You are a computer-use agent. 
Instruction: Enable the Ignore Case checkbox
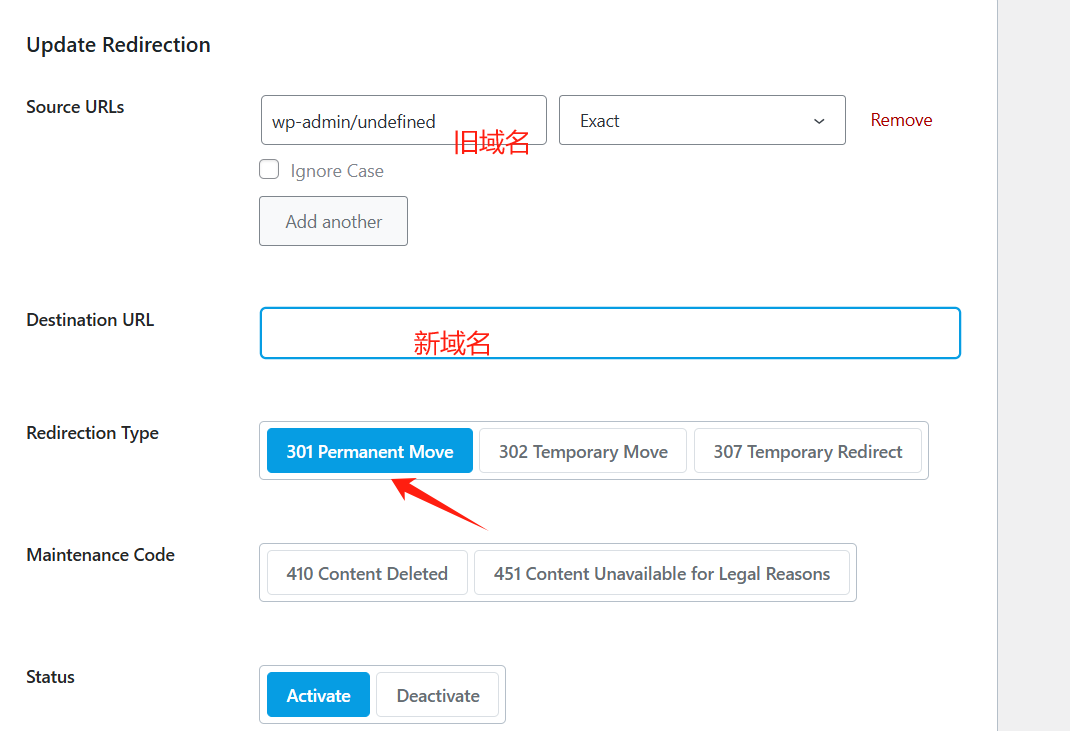pos(268,169)
